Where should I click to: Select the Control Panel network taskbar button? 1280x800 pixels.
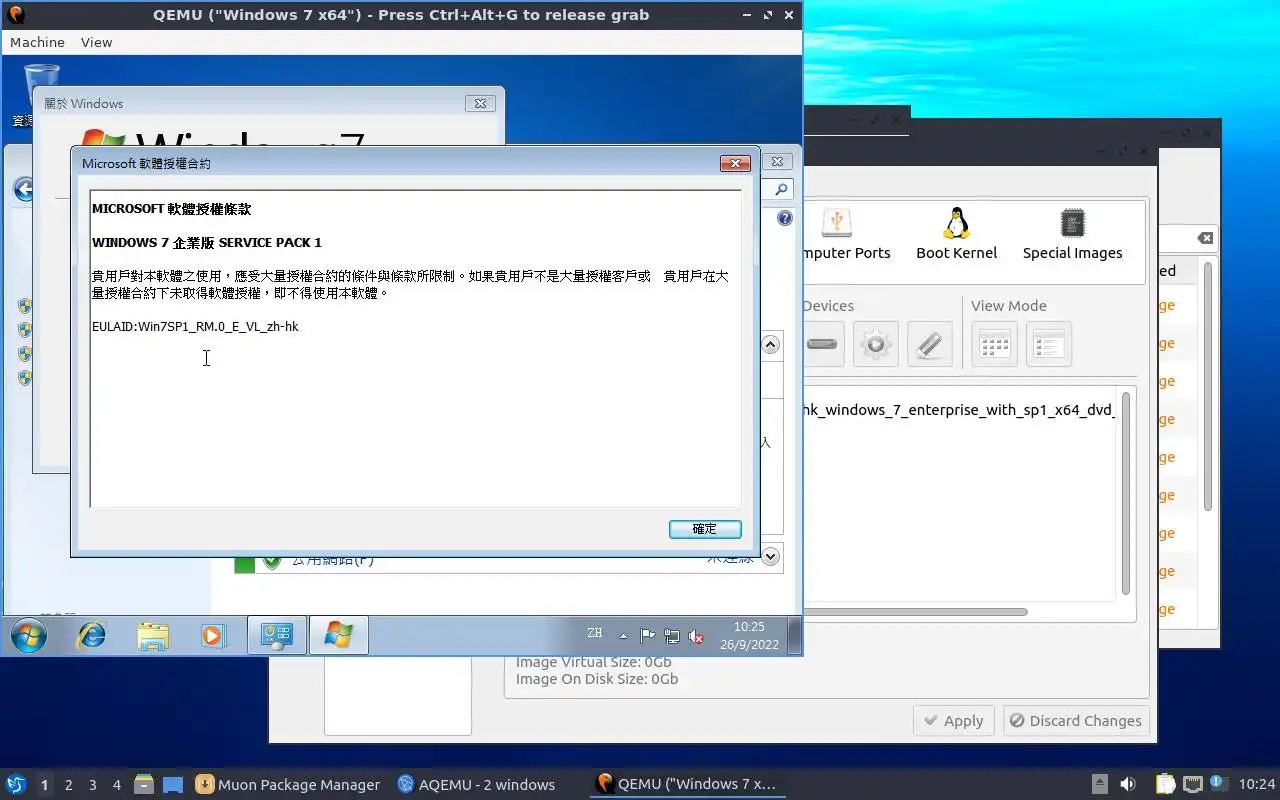click(276, 635)
